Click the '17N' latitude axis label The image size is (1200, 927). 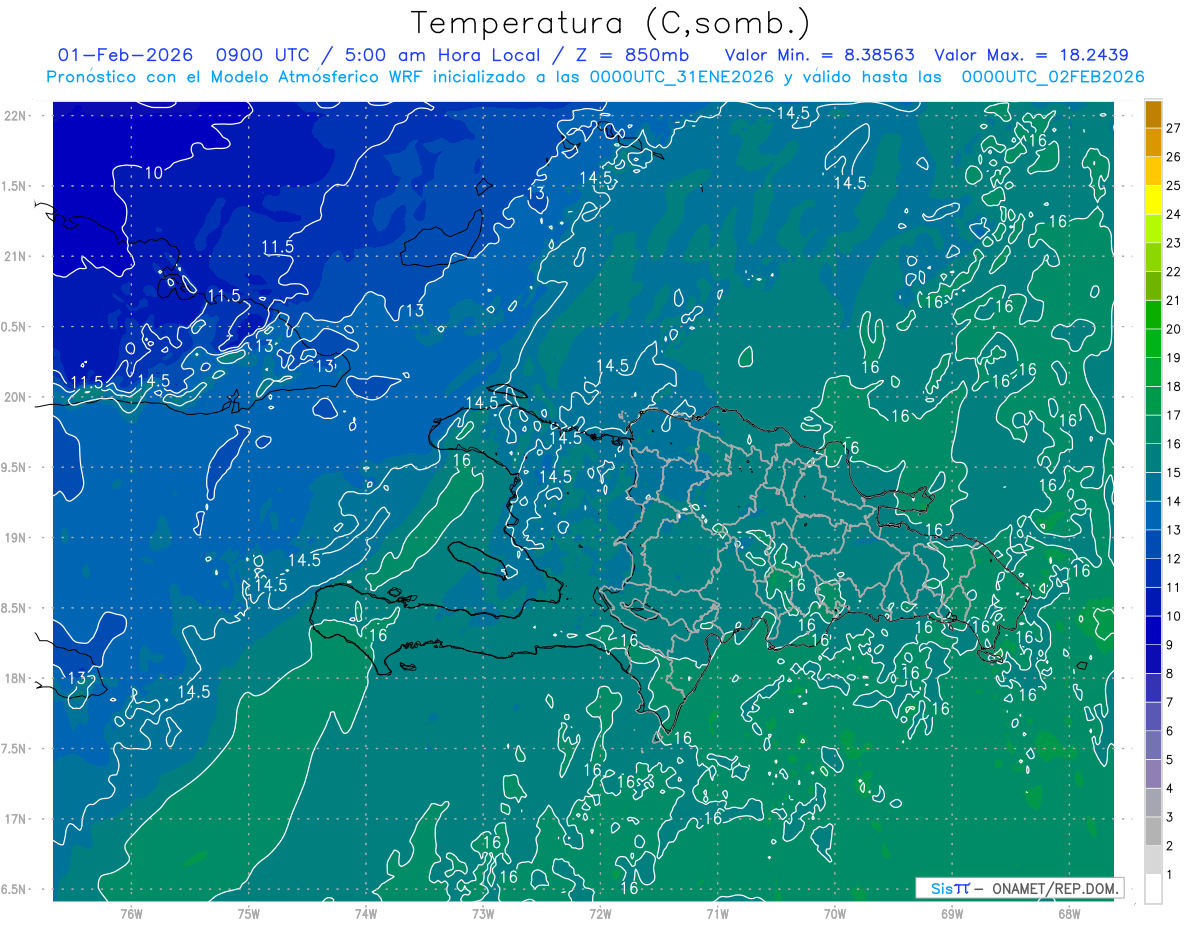pyautogui.click(x=14, y=819)
